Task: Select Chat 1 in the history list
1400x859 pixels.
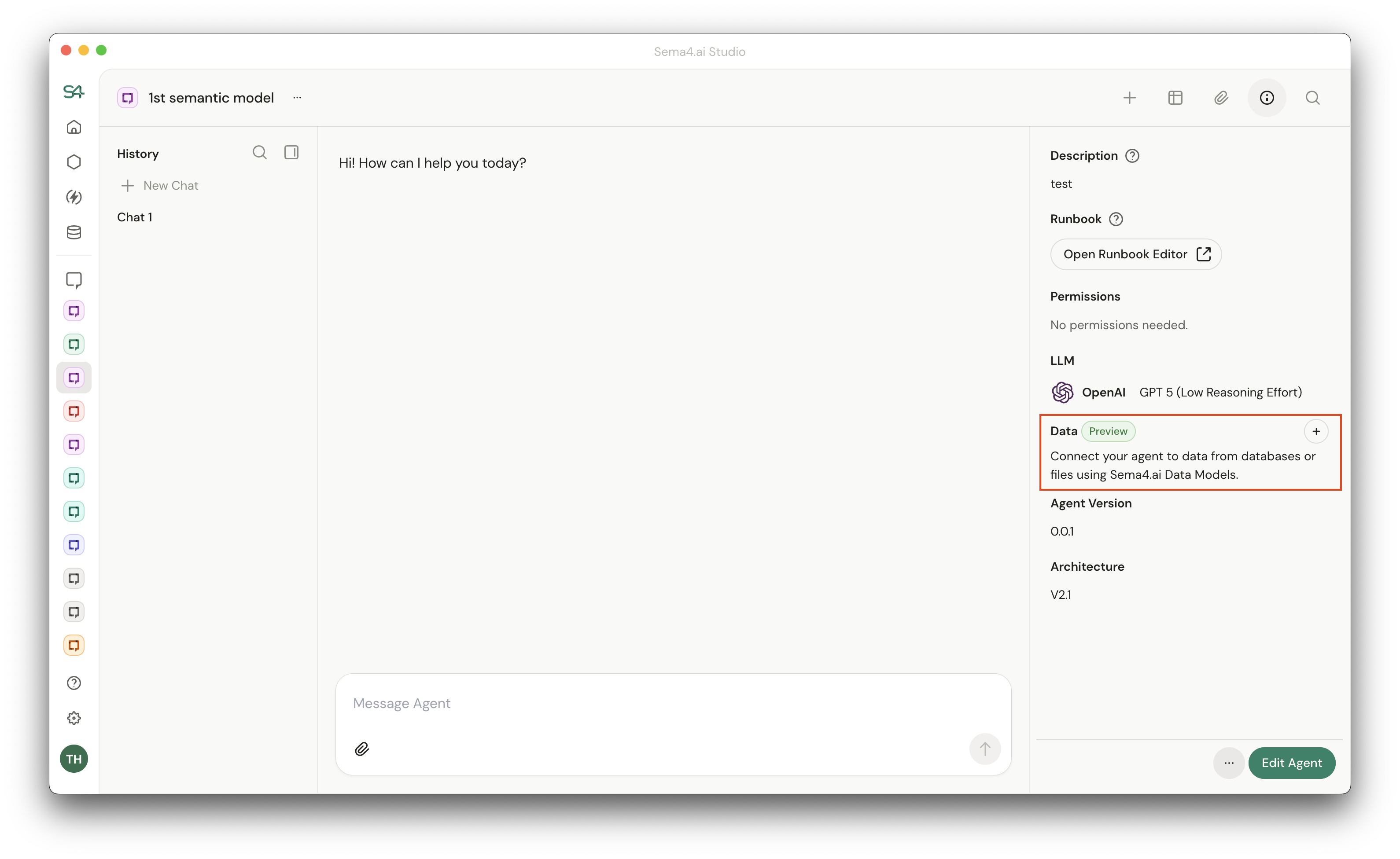Action: [x=135, y=217]
